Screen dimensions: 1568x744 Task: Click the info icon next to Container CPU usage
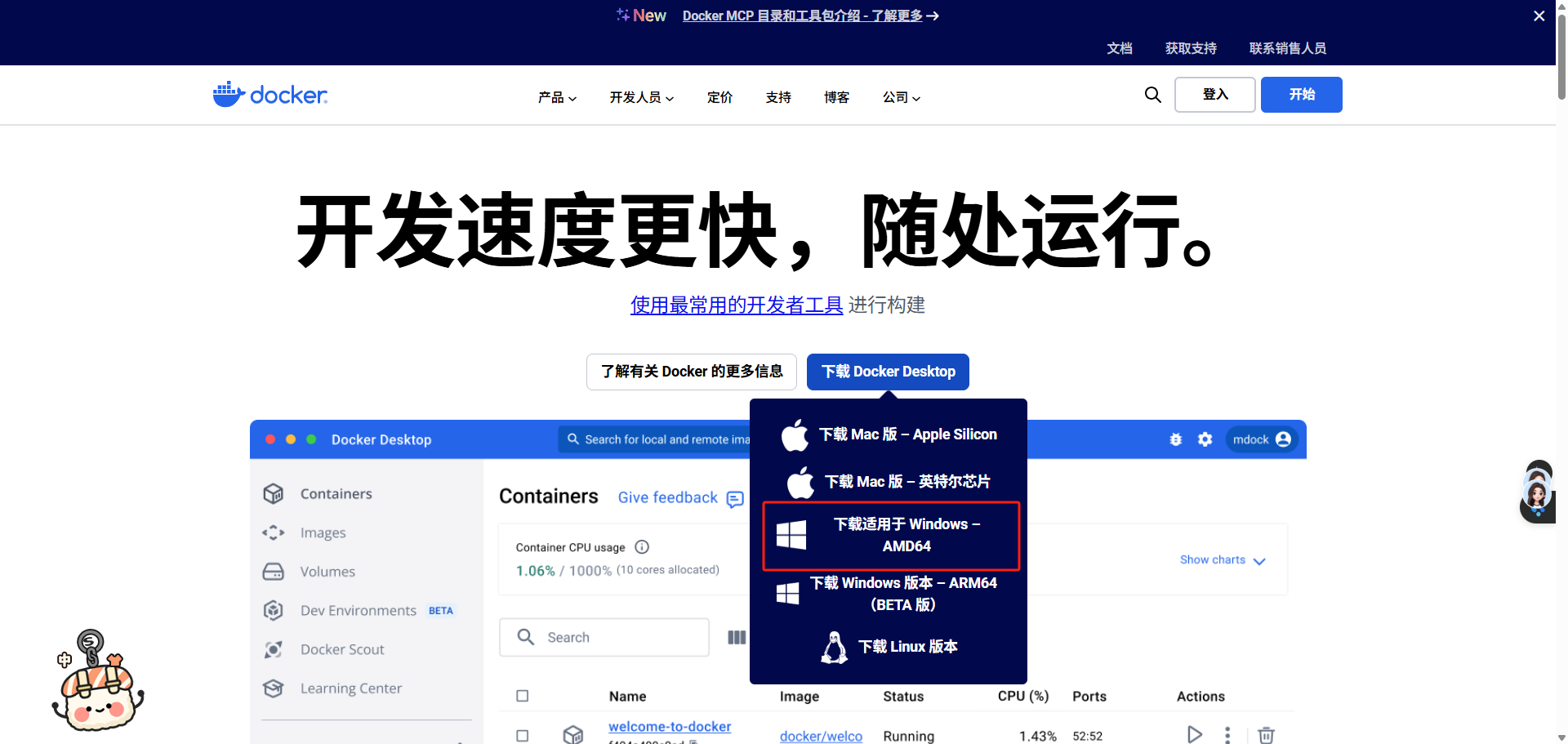[642, 547]
